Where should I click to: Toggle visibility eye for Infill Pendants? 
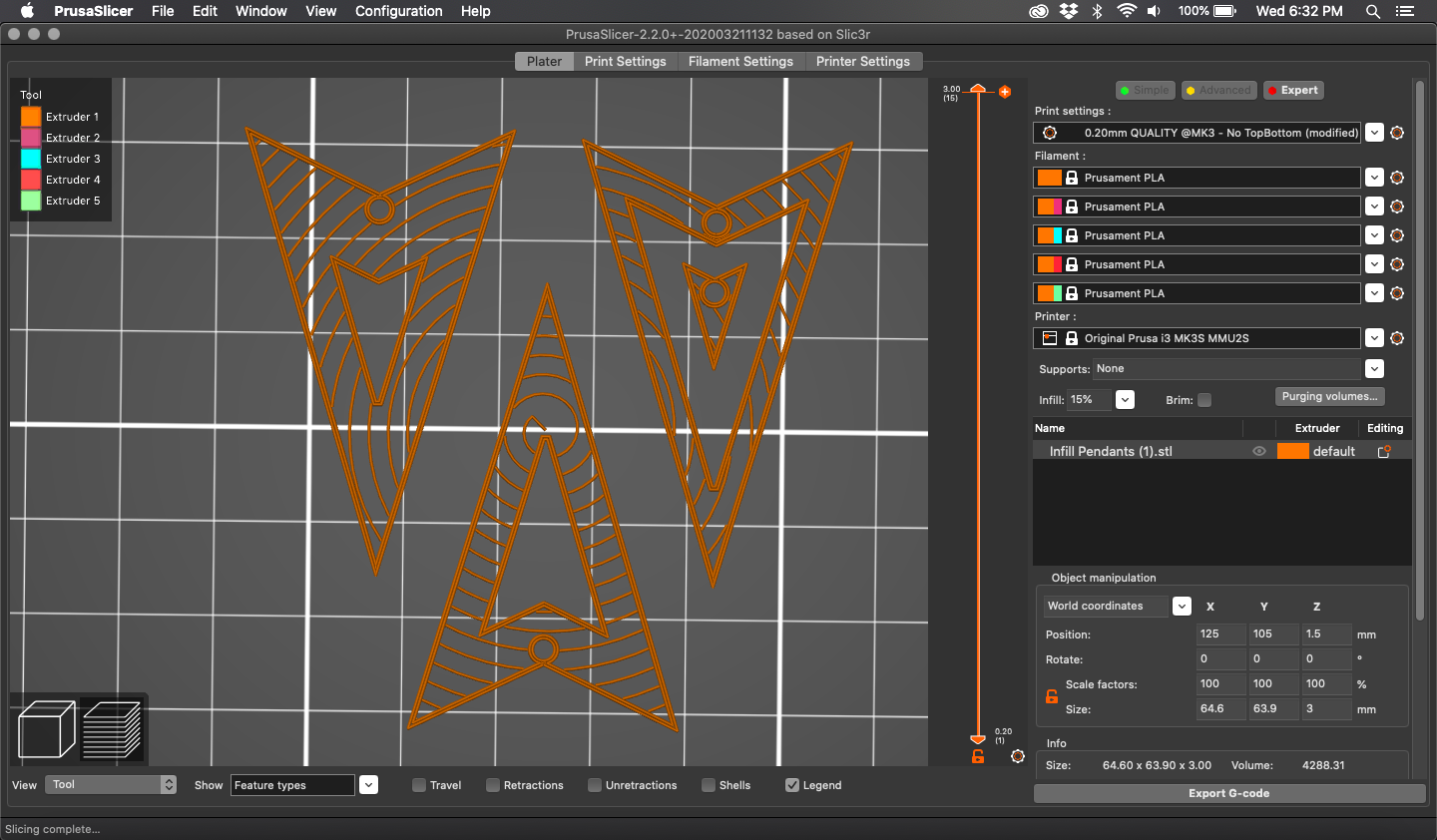1259,452
